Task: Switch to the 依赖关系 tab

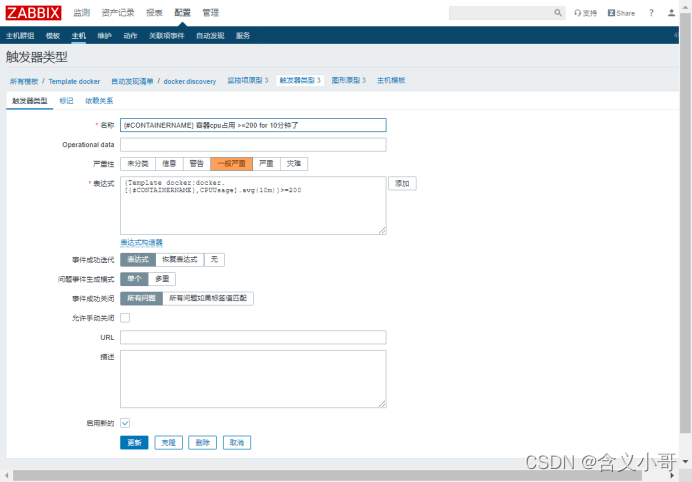Action: 99,101
